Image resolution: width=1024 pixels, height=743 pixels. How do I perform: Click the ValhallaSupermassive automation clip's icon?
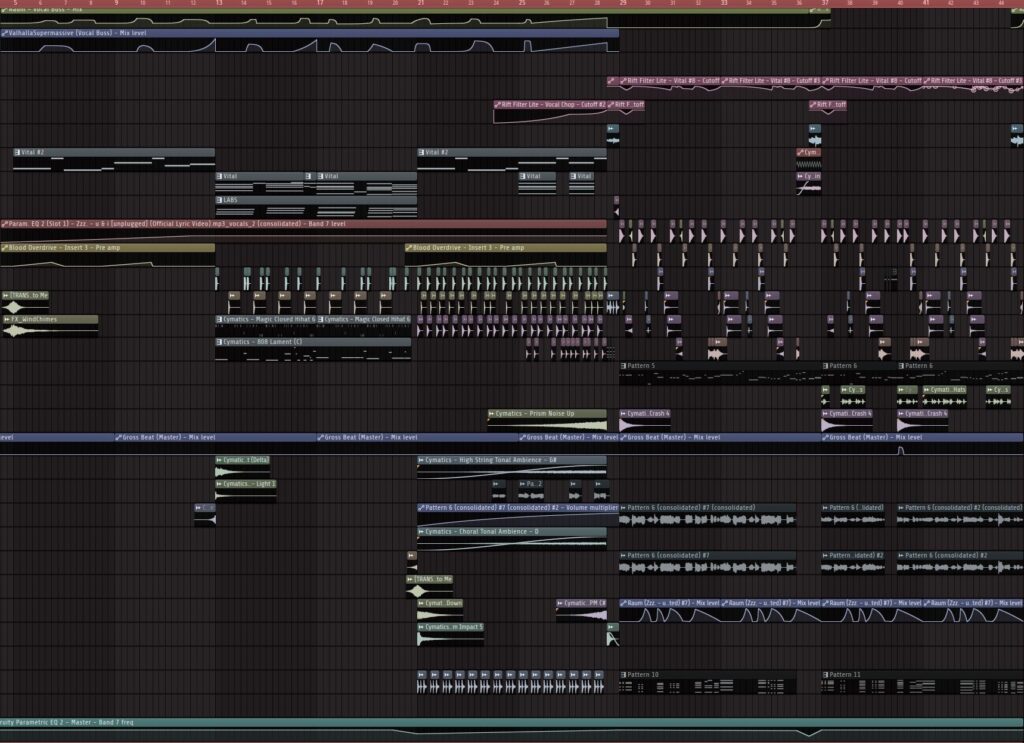click(4, 33)
